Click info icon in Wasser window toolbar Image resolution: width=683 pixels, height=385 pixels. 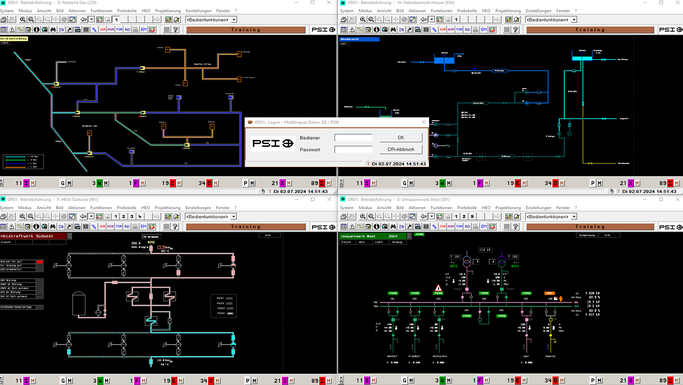376,30
